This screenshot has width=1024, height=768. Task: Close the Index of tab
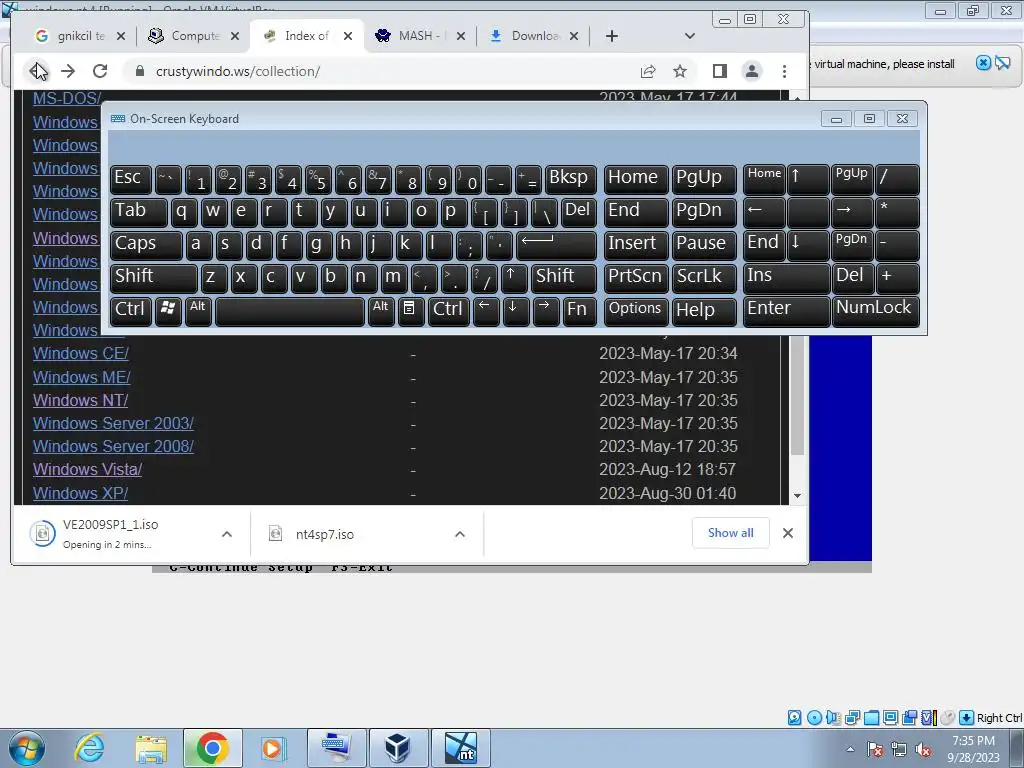(x=348, y=36)
